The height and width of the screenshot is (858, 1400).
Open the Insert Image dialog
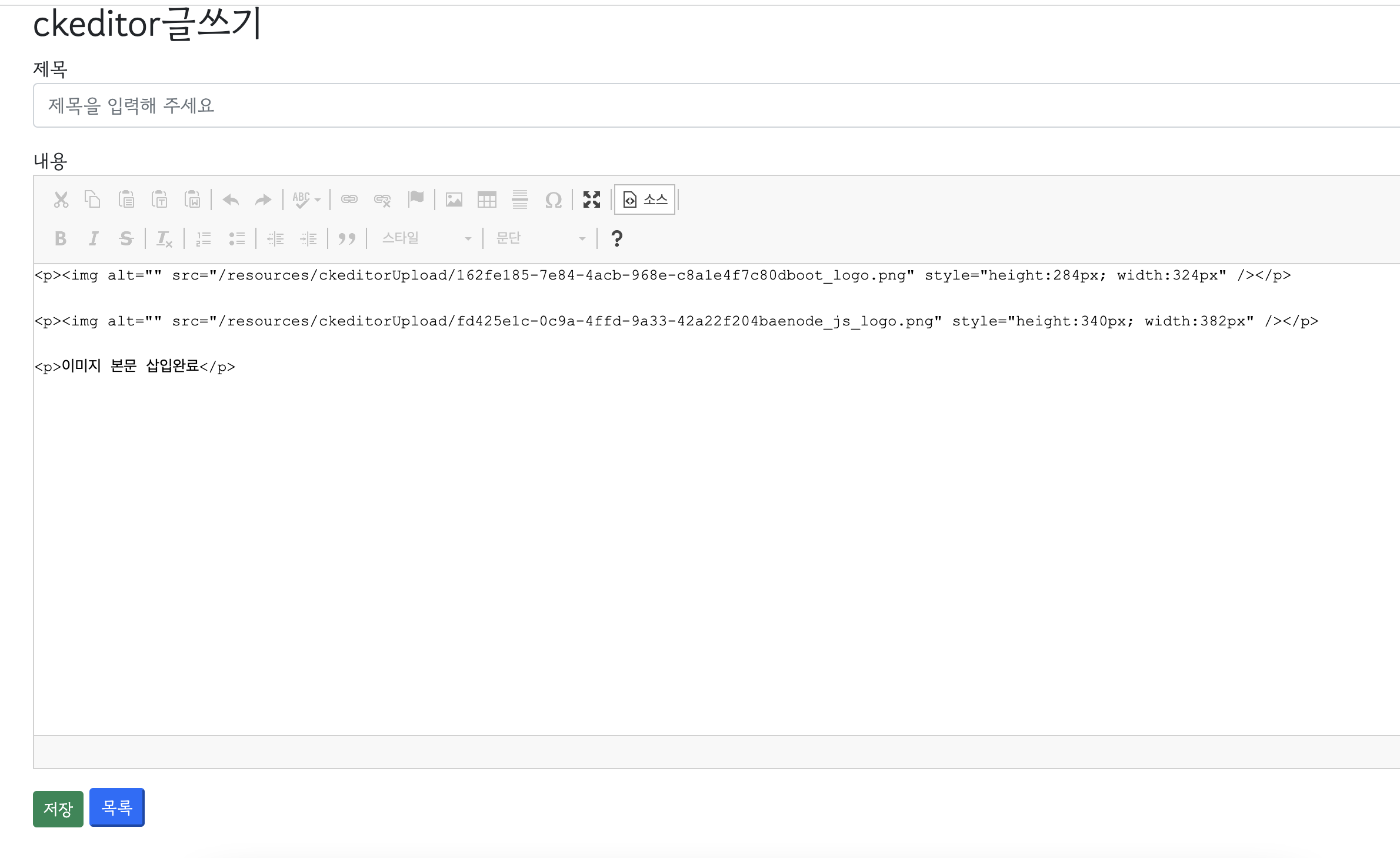454,200
